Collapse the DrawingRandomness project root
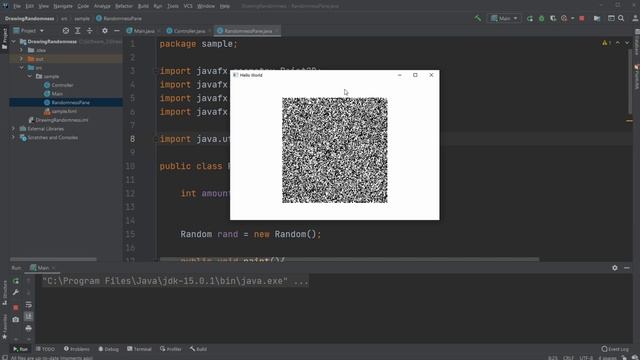 click(x=13, y=42)
